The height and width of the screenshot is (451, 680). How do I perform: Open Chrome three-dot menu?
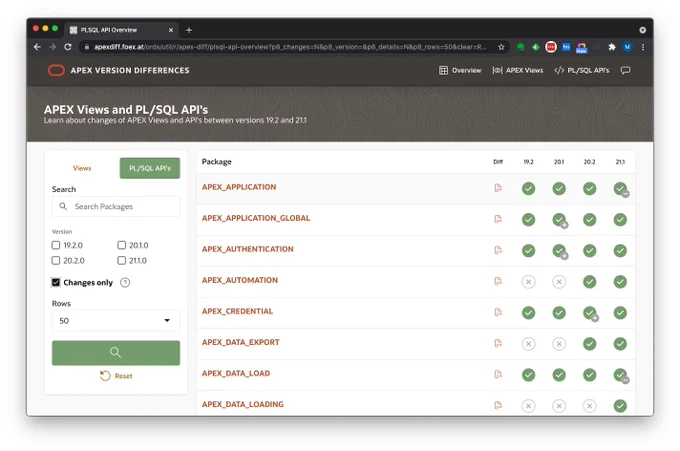tap(643, 47)
